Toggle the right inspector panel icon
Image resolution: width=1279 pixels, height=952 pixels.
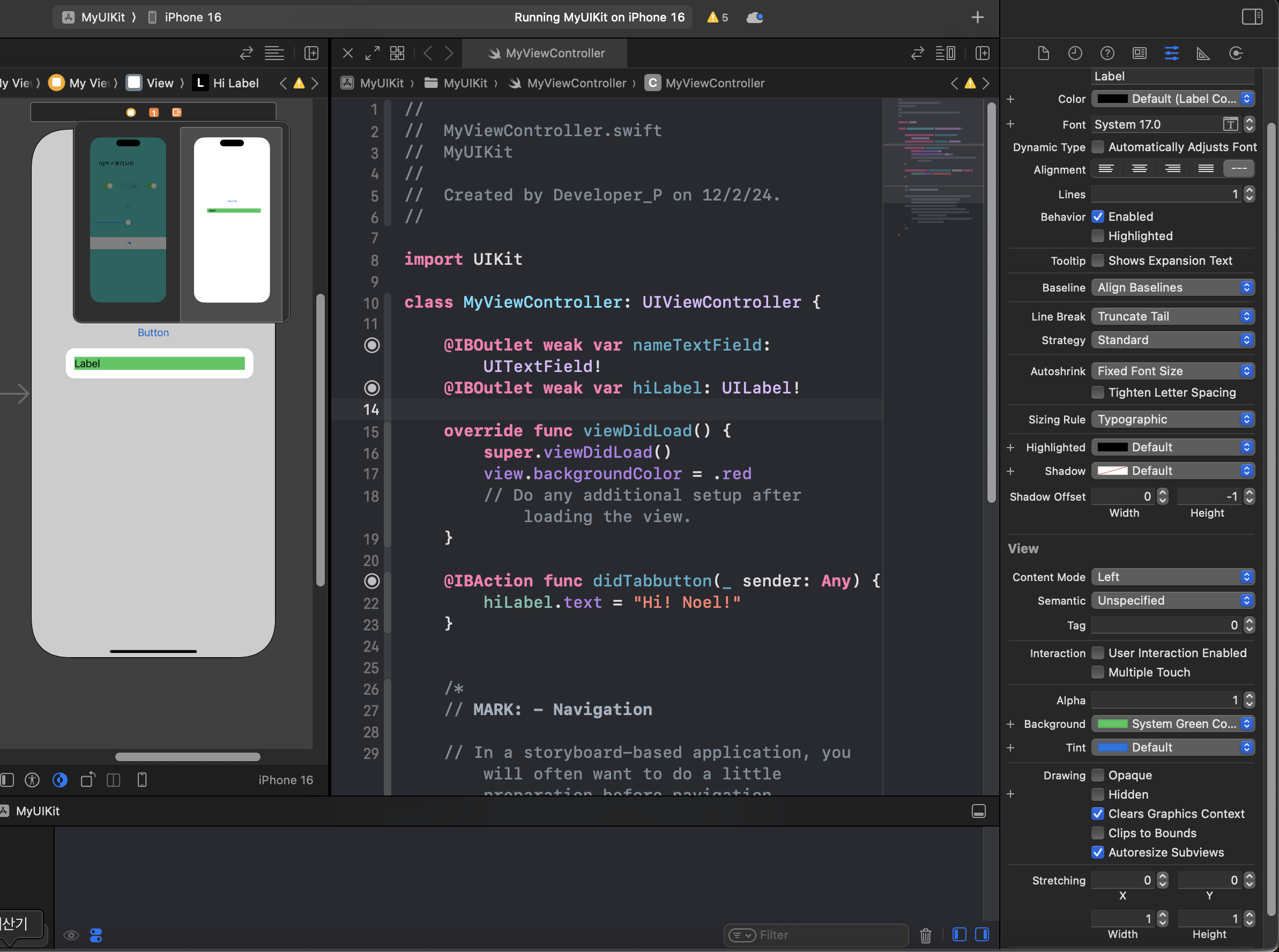(x=1251, y=17)
